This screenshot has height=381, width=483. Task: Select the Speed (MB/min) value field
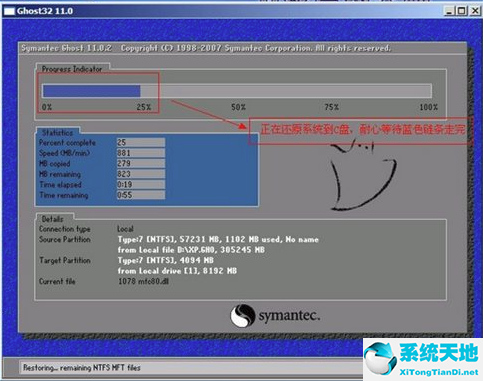(x=141, y=153)
